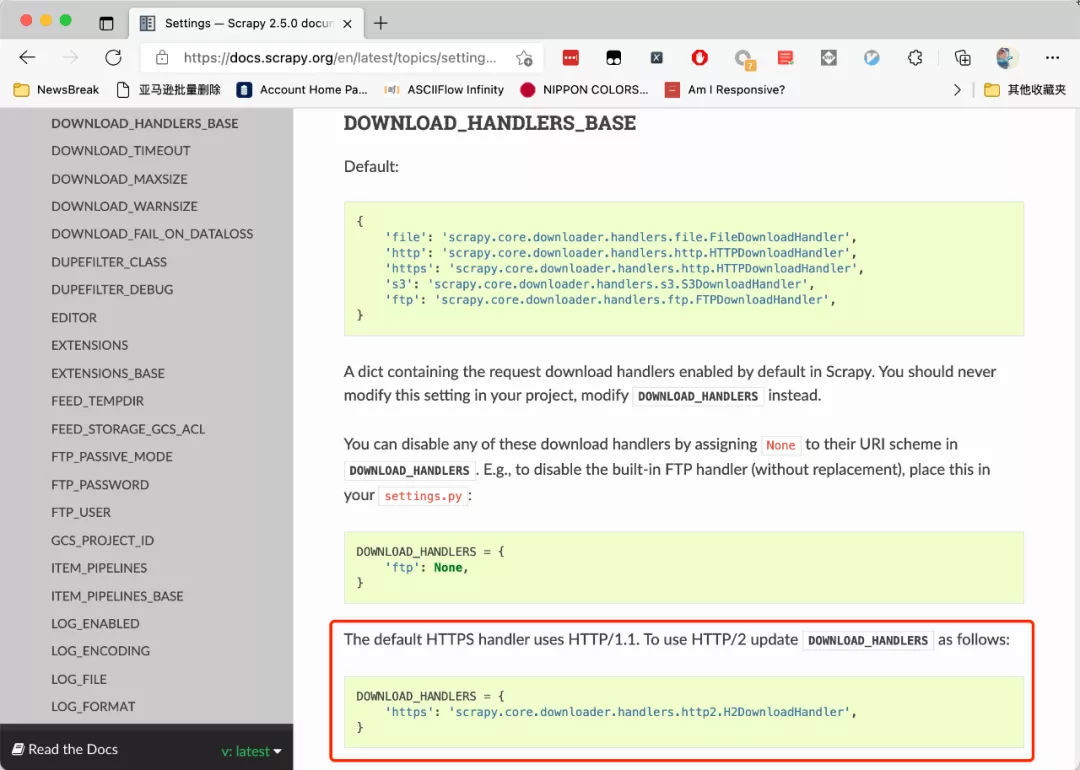Screen dimensions: 1080x770
Task: Open the Collections icon
Action: click(962, 58)
